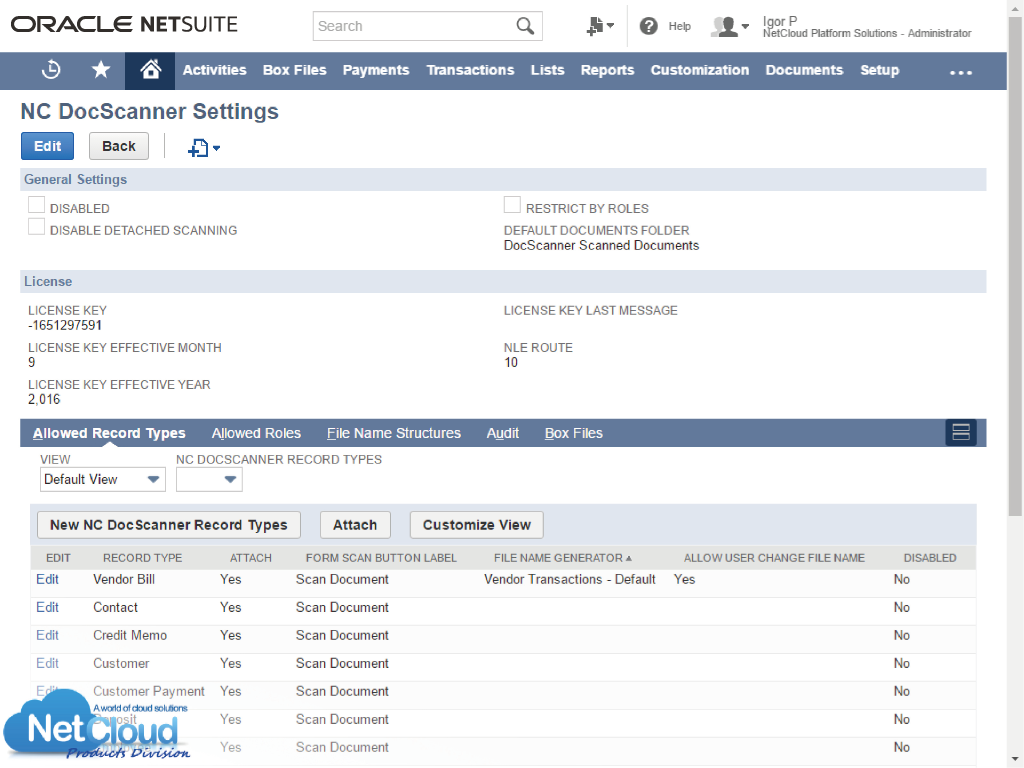Open the Box Files menu
The width and height of the screenshot is (1024, 768).
(295, 70)
